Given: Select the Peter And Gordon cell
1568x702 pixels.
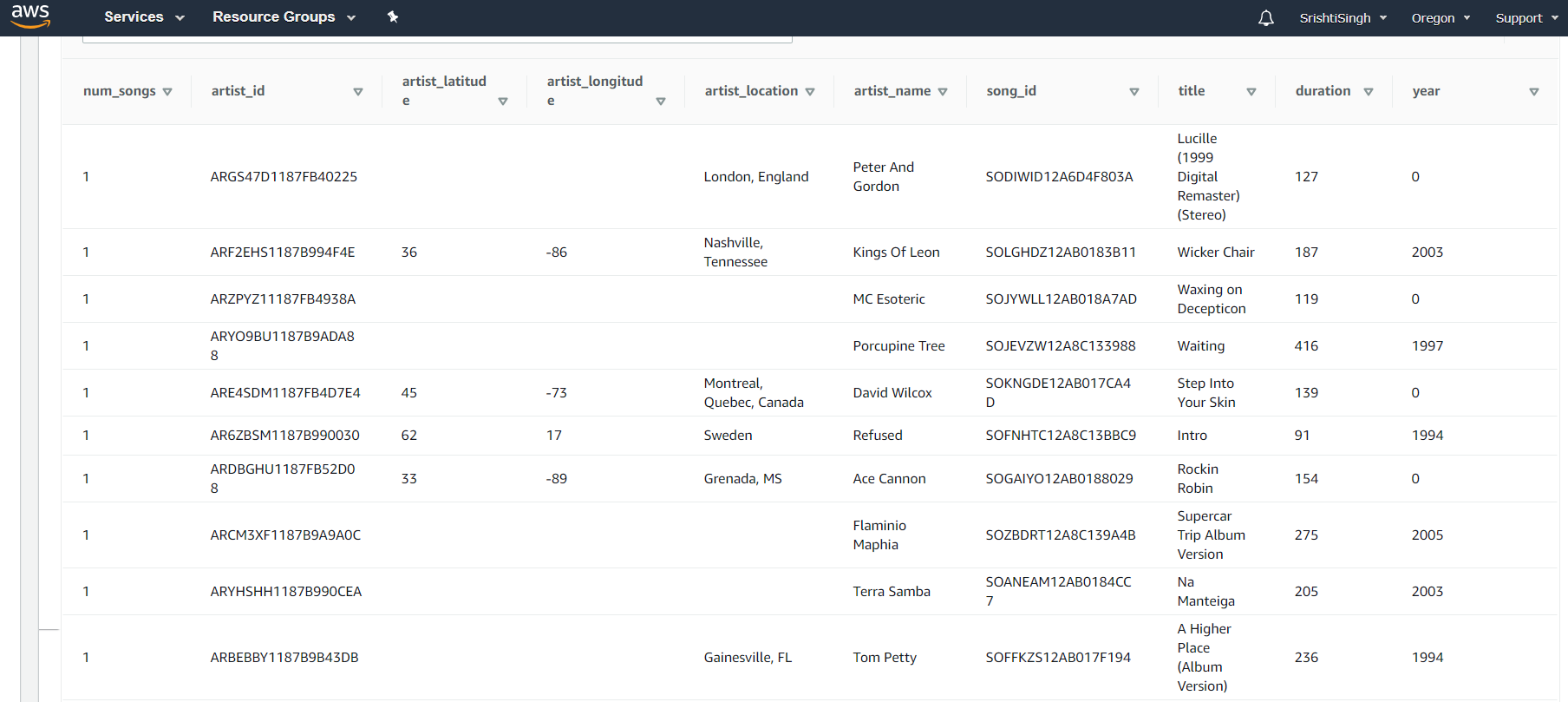Looking at the screenshot, I should click(x=884, y=177).
